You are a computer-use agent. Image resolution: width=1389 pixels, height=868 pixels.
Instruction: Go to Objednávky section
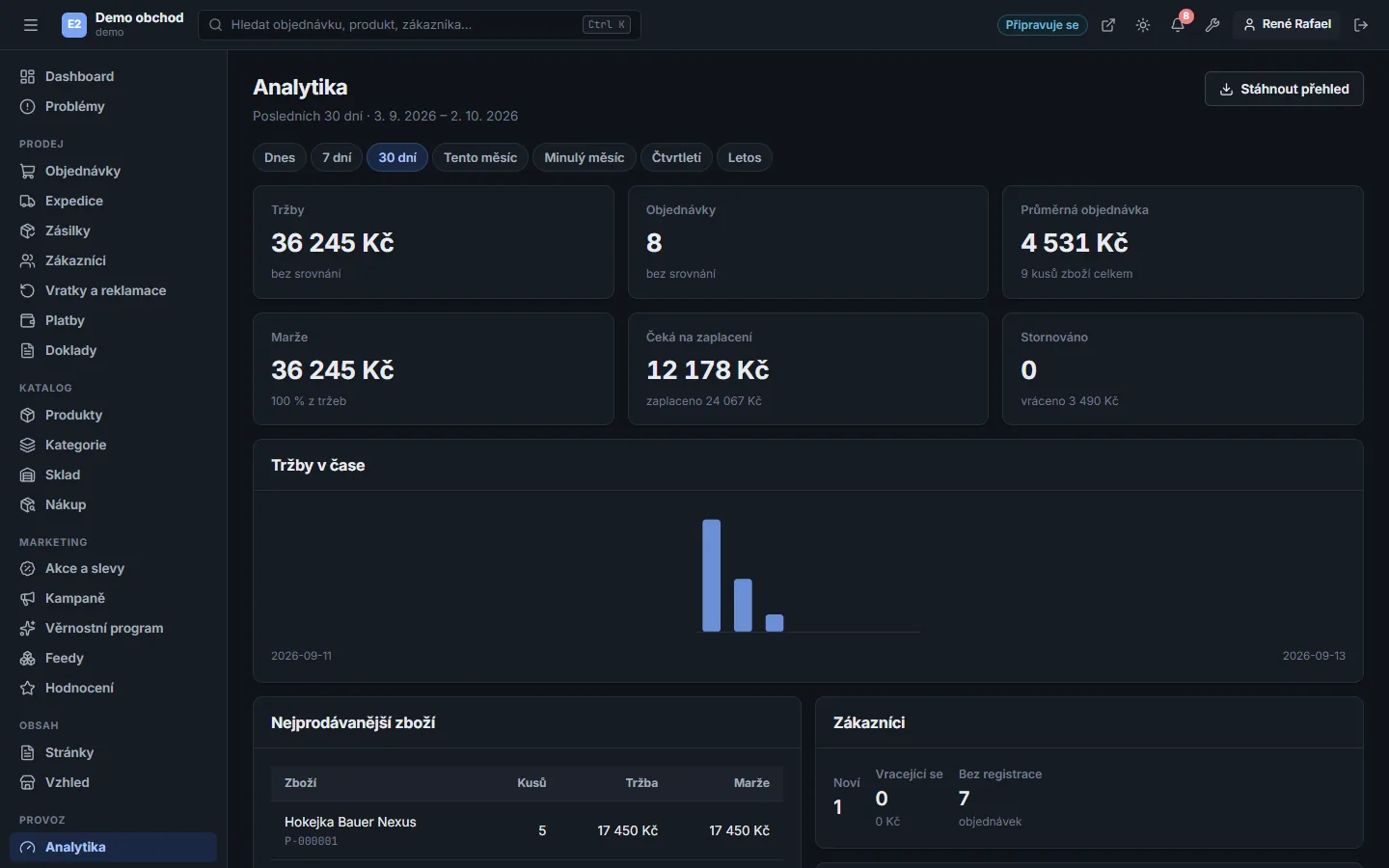113,171
